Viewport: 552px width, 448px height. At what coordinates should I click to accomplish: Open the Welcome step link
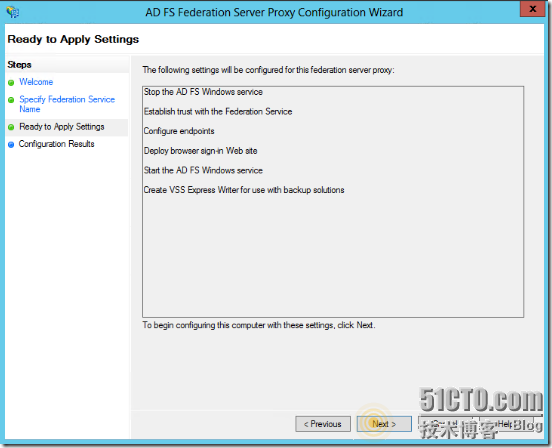coord(36,82)
